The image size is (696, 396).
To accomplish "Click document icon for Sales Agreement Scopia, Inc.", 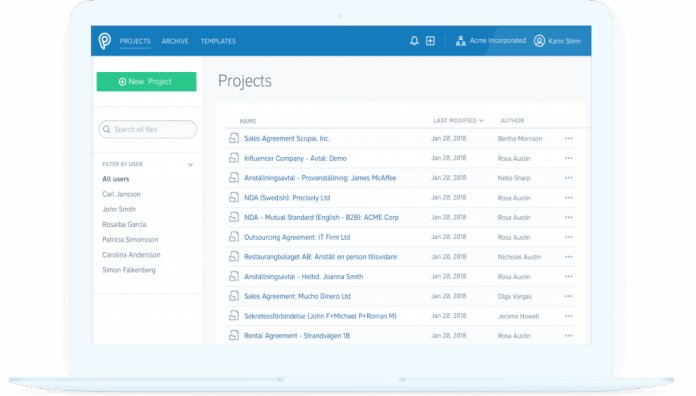I will click(x=234, y=138).
